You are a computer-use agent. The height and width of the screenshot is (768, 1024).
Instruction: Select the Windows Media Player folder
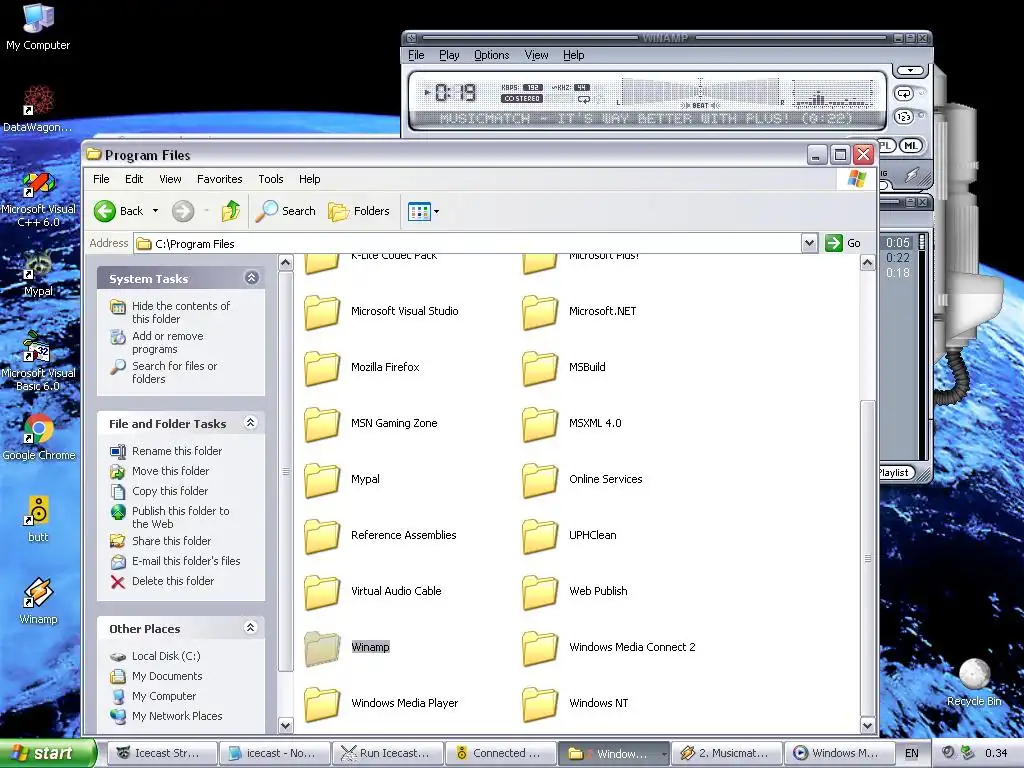click(x=381, y=703)
